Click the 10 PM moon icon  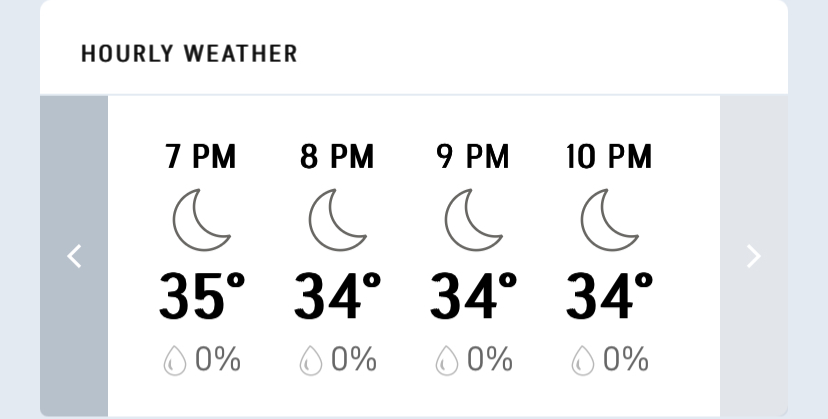click(x=609, y=220)
